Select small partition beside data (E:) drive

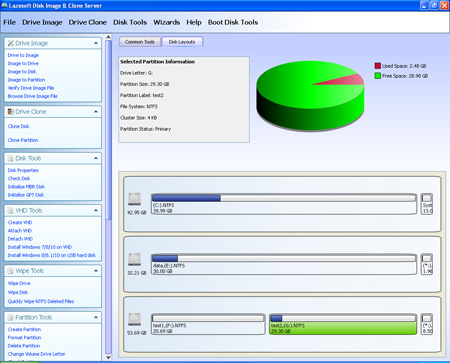[x=427, y=264]
